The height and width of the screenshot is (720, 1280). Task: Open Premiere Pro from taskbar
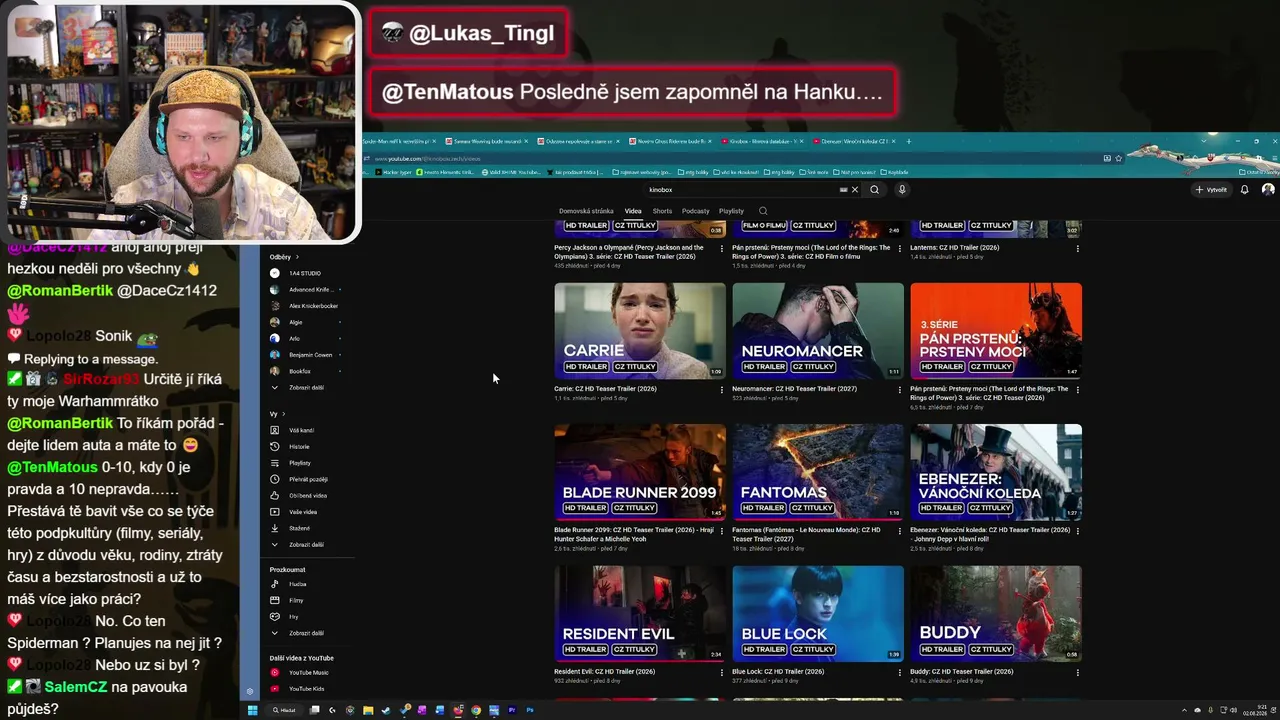pos(512,710)
